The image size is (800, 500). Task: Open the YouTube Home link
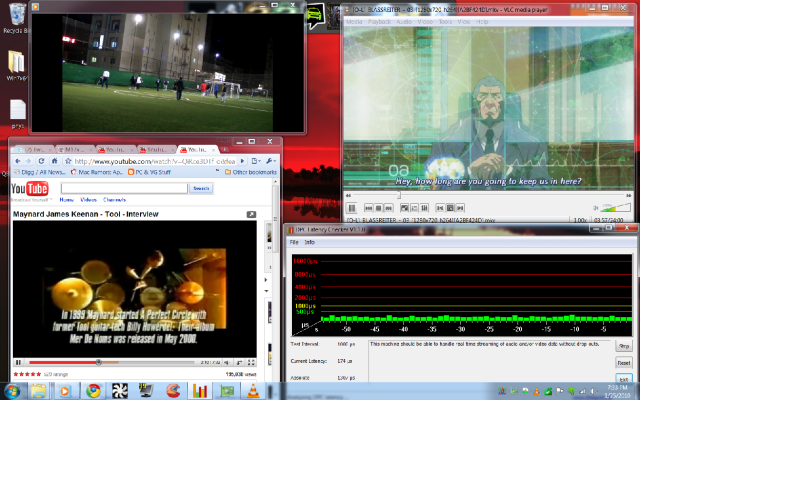pyautogui.click(x=67, y=200)
